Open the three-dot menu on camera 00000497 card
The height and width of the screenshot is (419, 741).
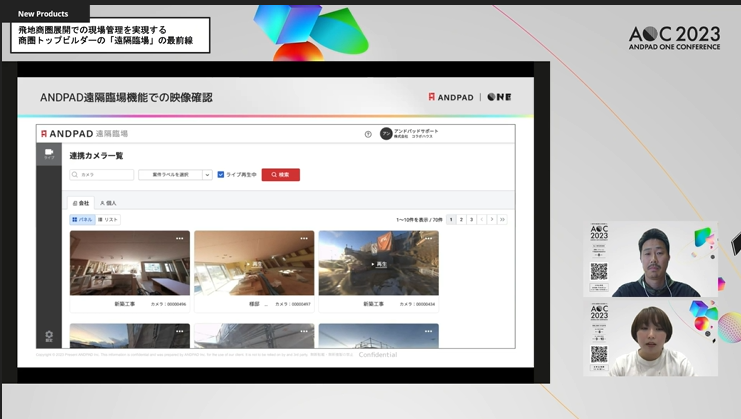coord(304,239)
